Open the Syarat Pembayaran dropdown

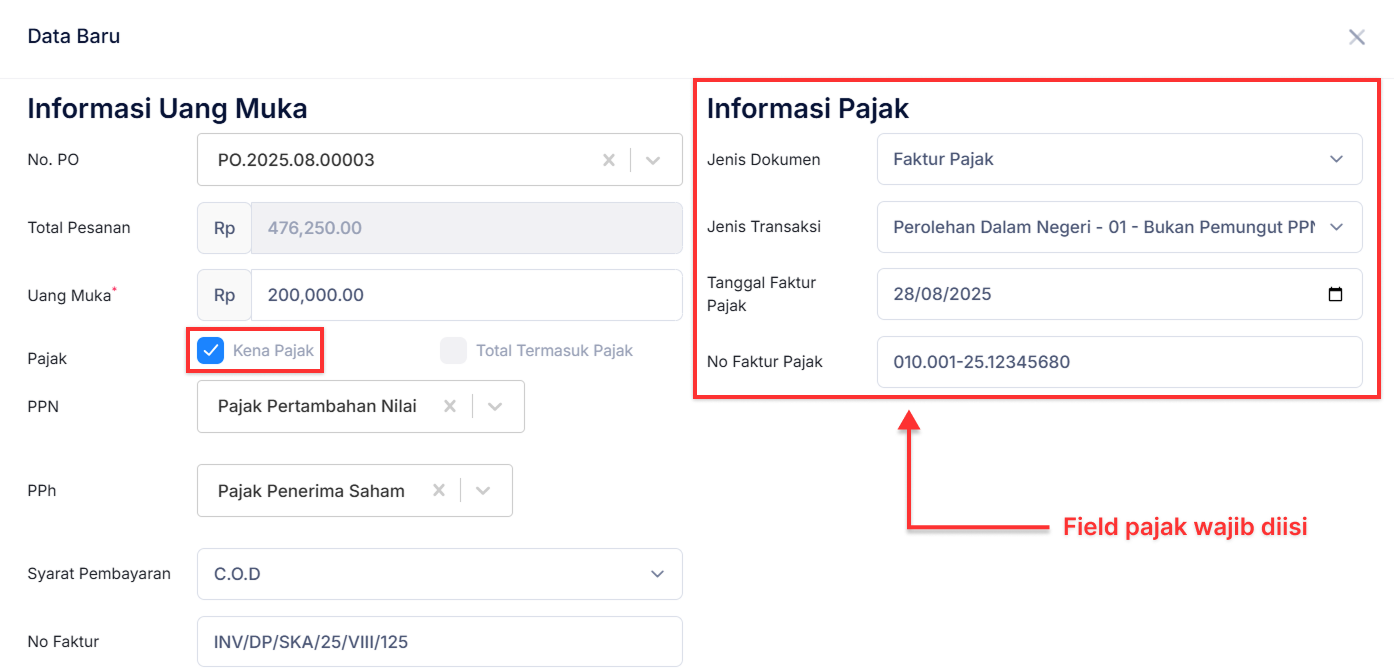(656, 573)
